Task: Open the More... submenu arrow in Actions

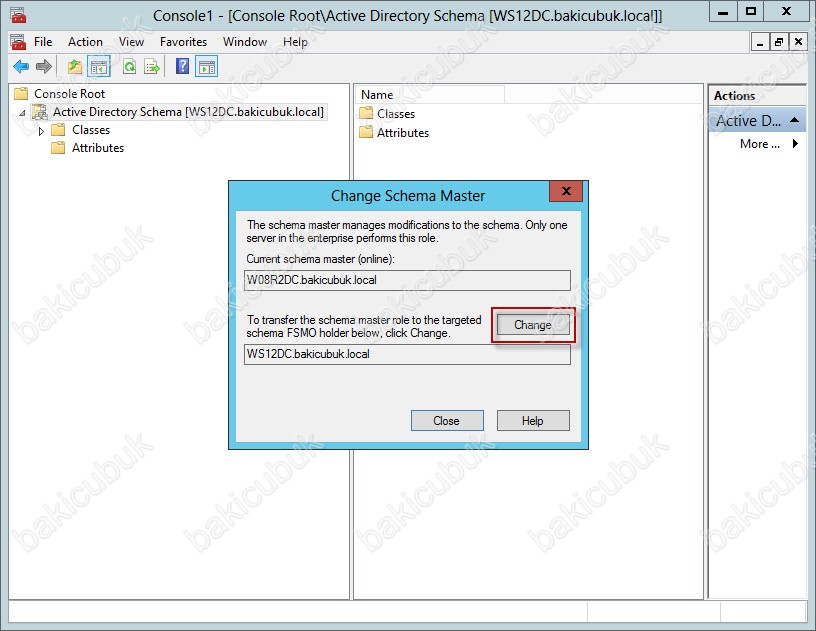Action: [795, 144]
